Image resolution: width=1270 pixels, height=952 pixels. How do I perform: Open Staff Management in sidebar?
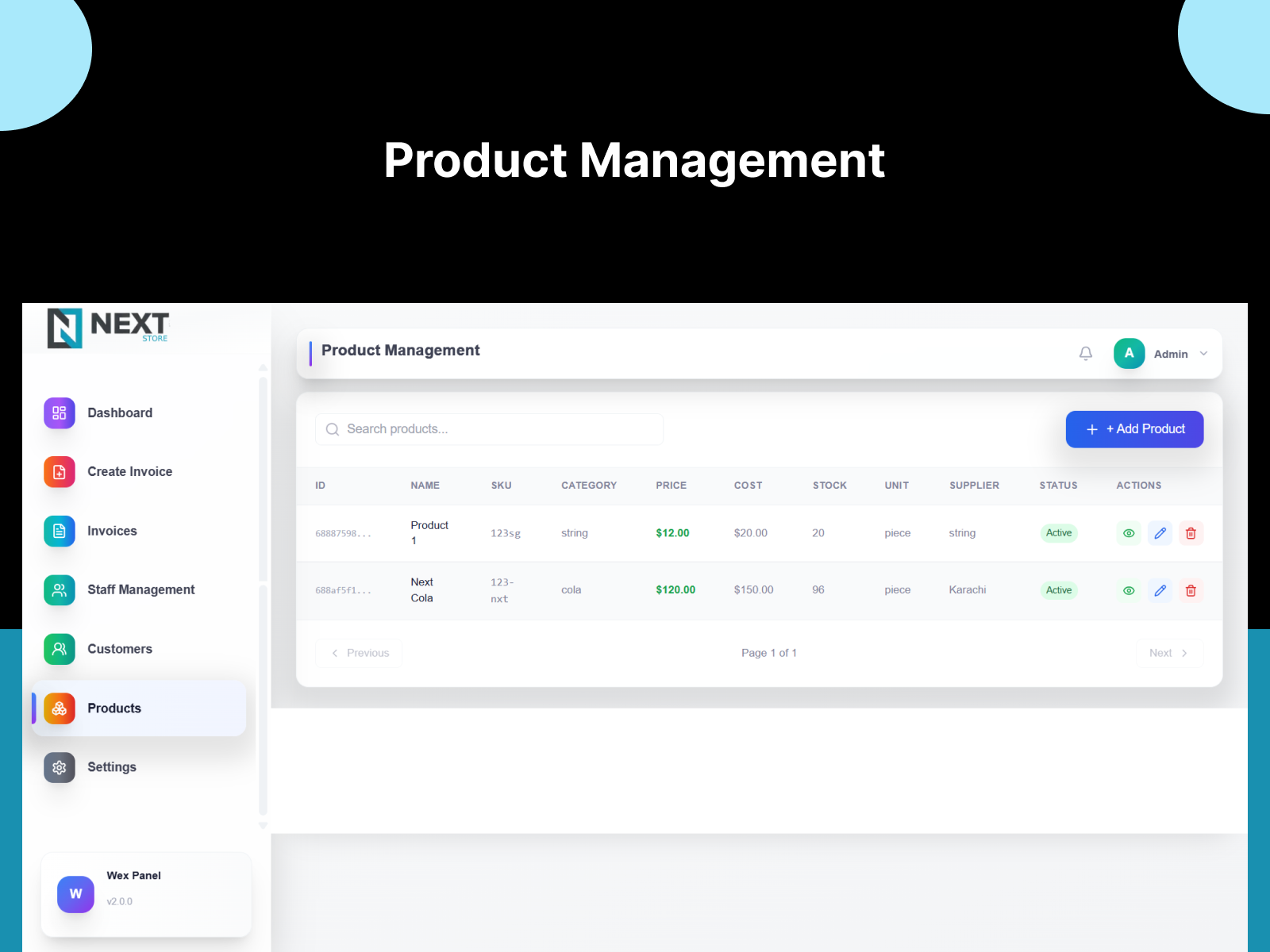140,589
